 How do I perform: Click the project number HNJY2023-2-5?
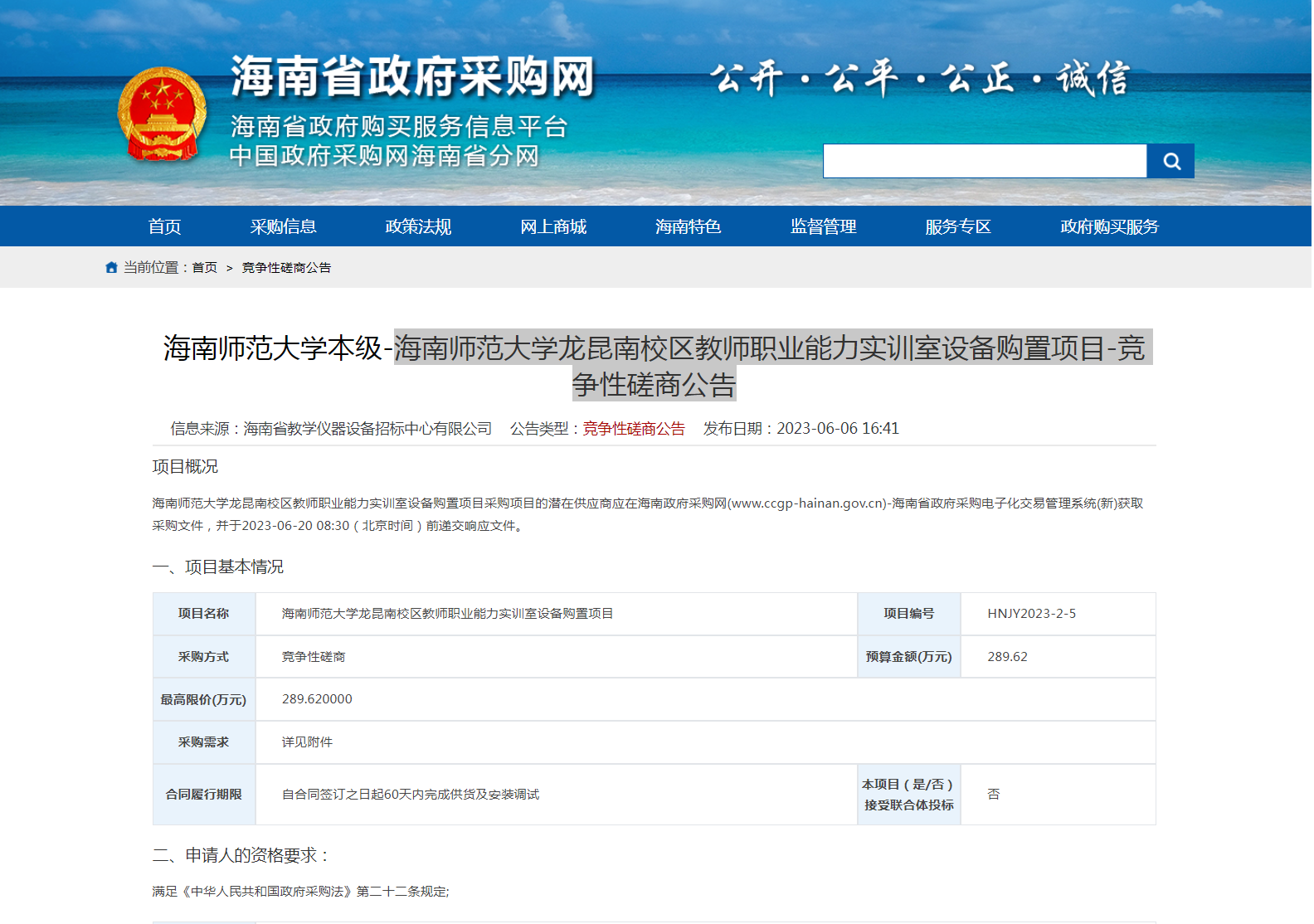[x=1031, y=614]
